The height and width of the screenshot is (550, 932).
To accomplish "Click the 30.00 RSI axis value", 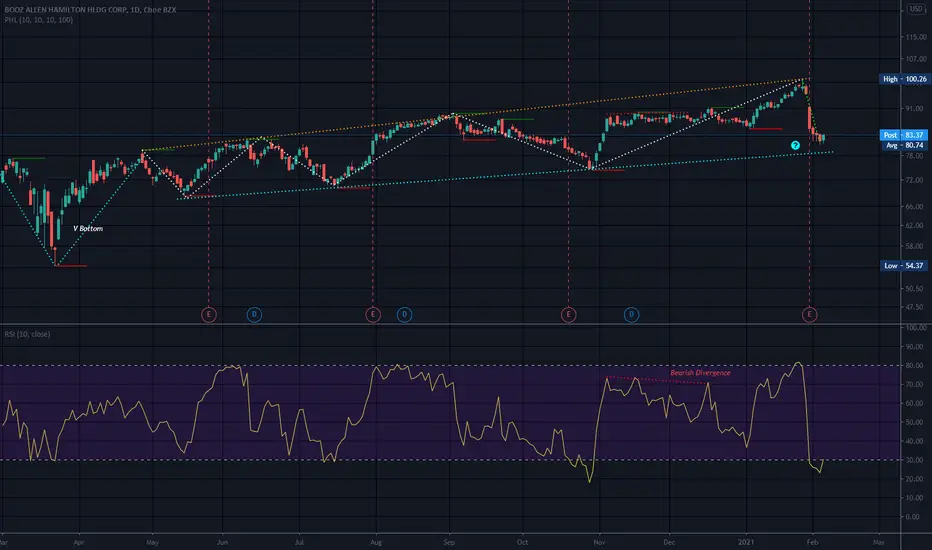I will point(915,460).
